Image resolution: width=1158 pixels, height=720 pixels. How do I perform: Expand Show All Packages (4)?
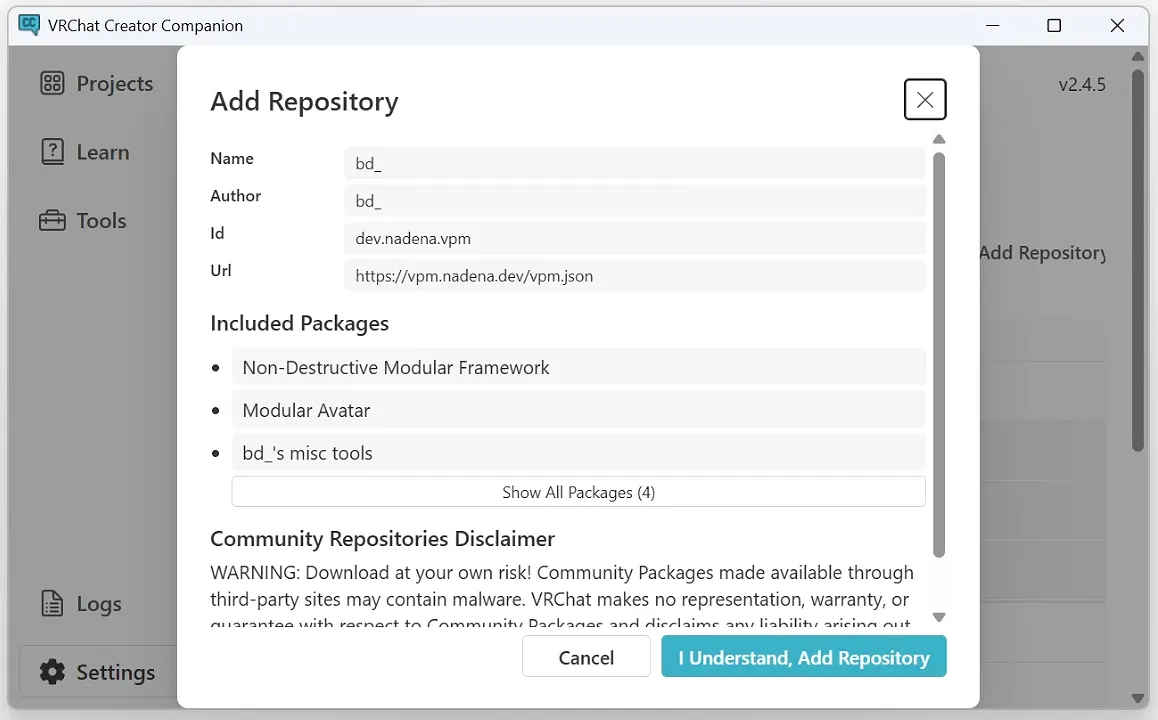pos(578,492)
